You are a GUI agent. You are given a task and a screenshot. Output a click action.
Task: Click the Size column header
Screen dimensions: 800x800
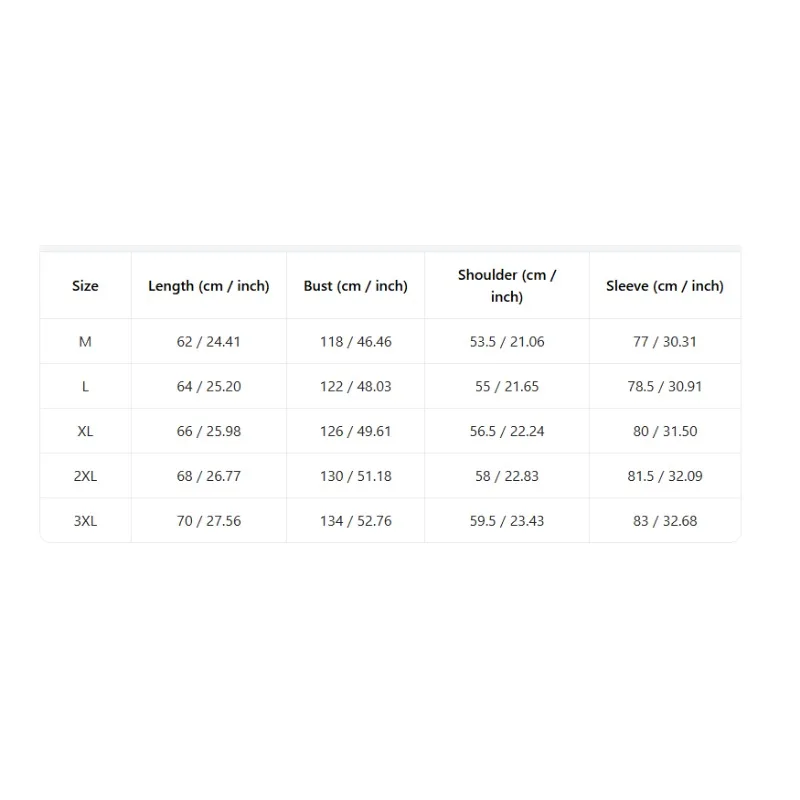tap(85, 286)
